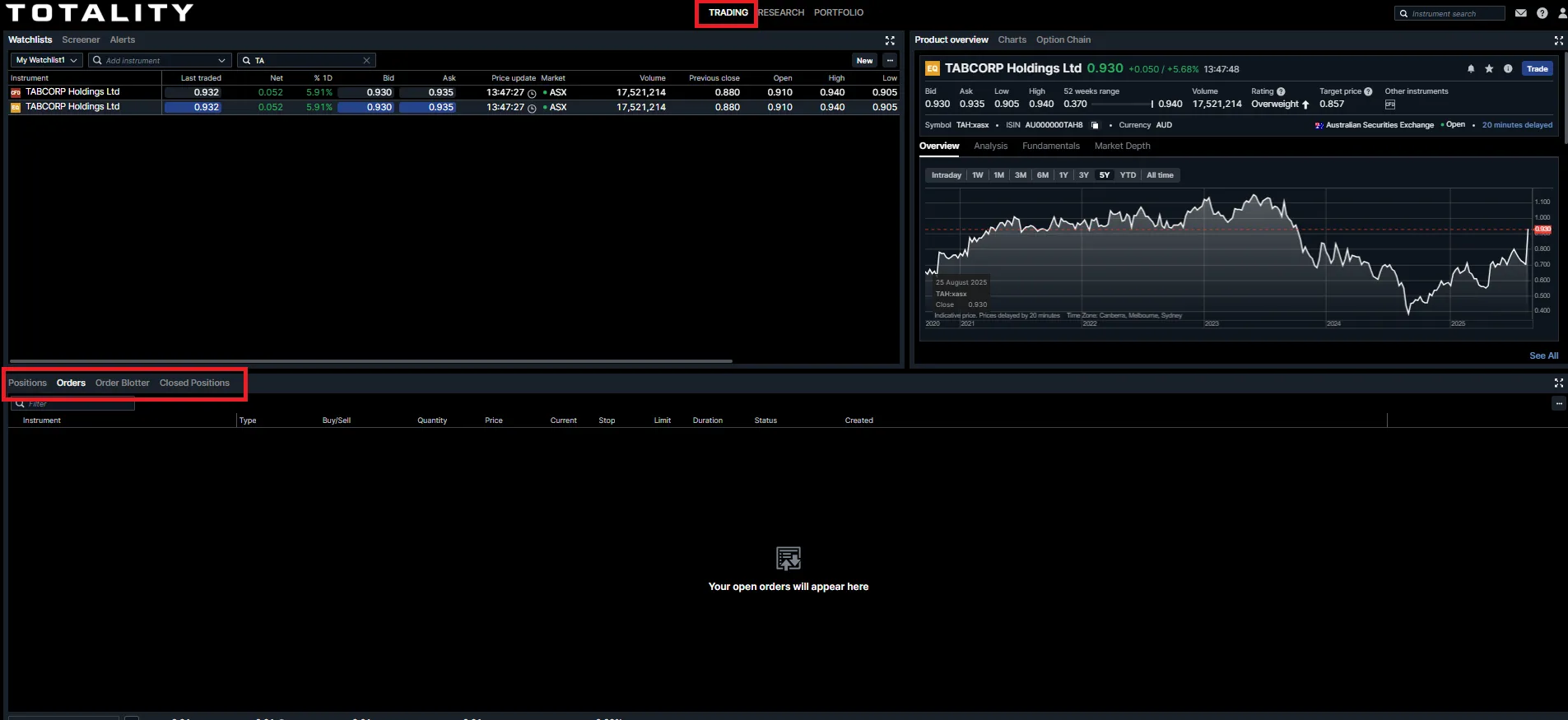Switch to the Option Chain tab
Screen dimensions: 1568x720
click(x=1063, y=39)
